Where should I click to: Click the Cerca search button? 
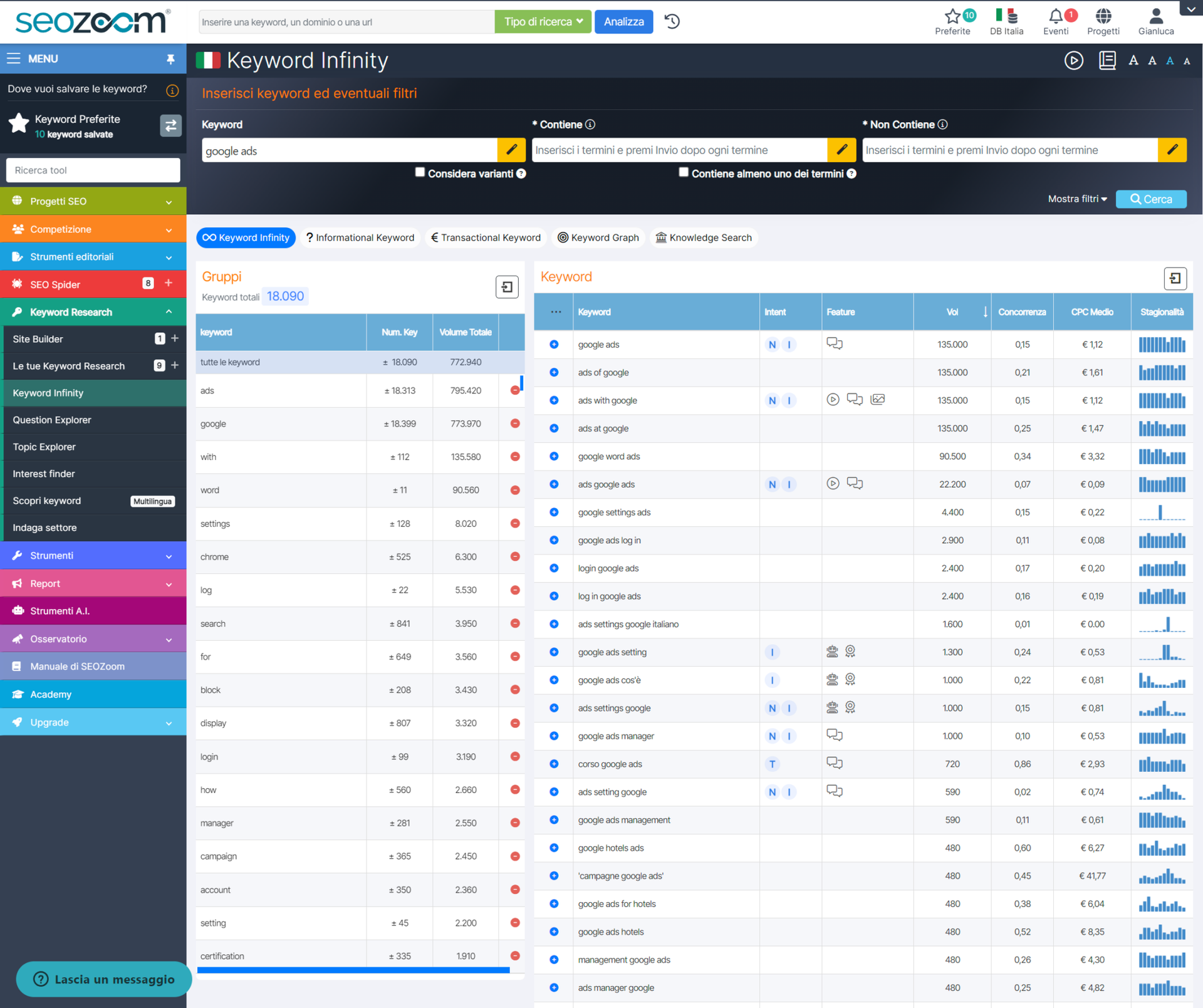point(1151,199)
